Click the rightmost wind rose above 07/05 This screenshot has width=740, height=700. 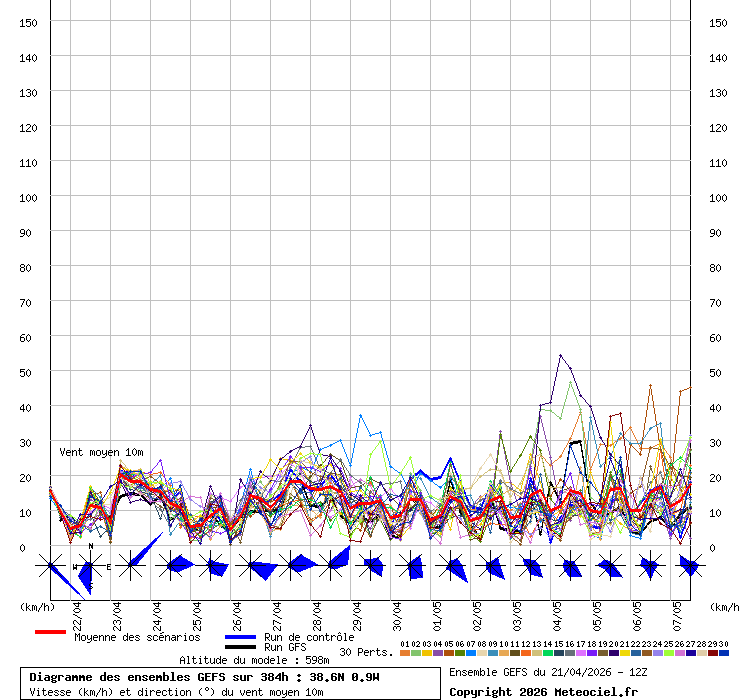689,566
